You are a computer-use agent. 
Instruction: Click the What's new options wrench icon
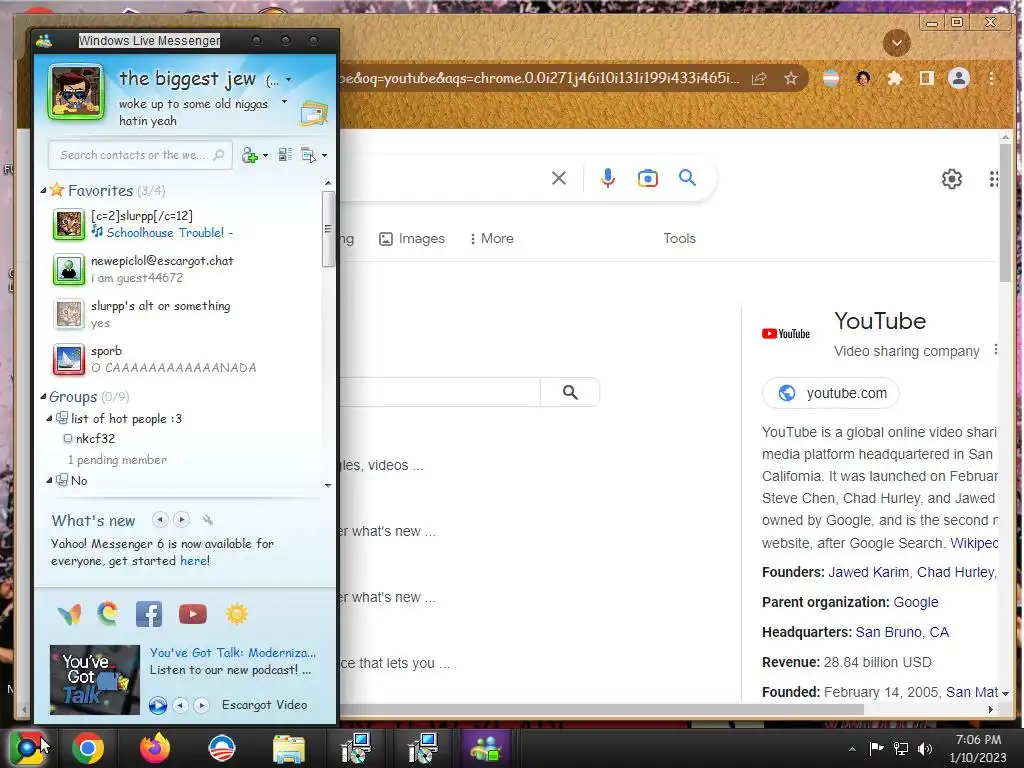pyautogui.click(x=208, y=520)
